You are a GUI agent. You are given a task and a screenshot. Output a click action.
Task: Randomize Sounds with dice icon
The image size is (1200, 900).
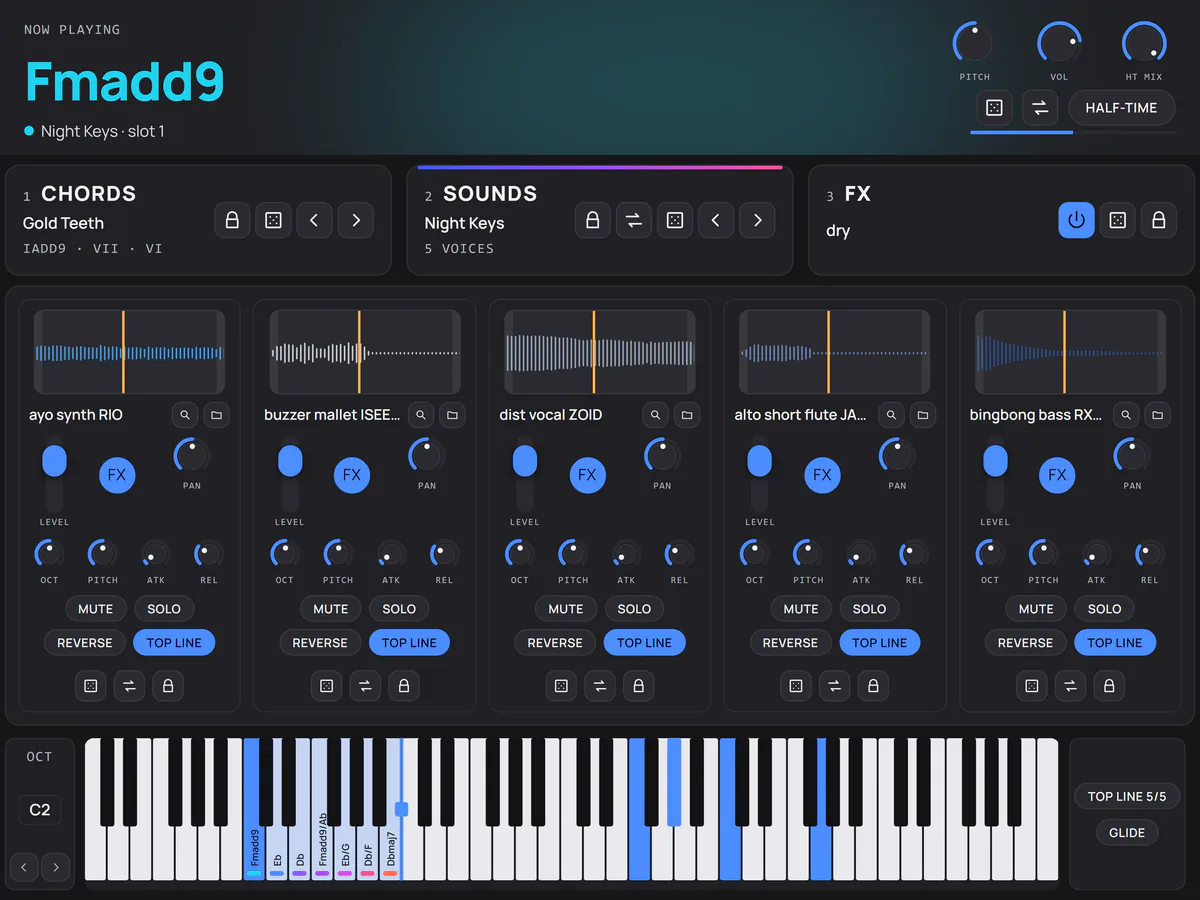point(675,220)
